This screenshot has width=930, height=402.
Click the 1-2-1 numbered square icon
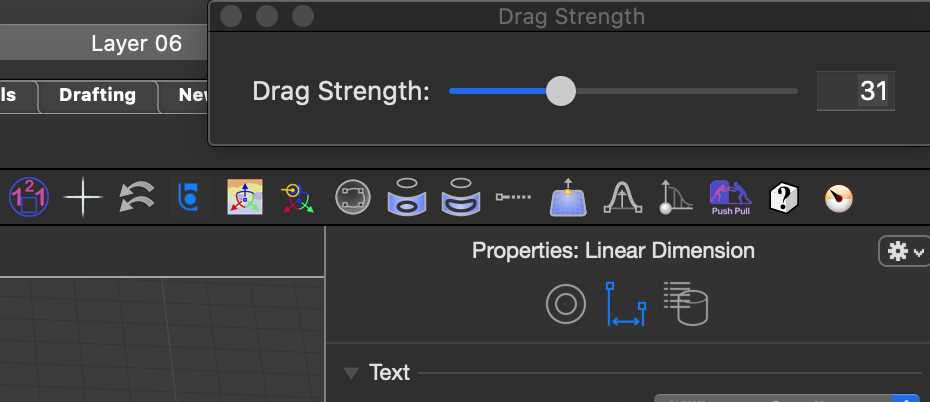(x=28, y=197)
